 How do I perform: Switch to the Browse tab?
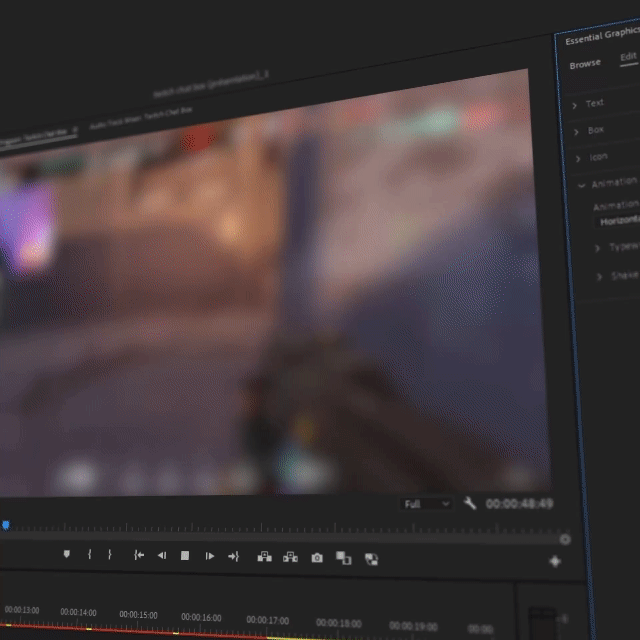[x=585, y=64]
